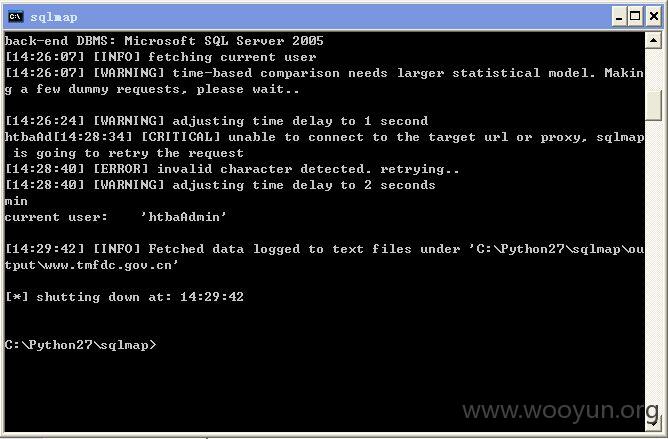668x439 pixels.
Task: Maximize the sqlmap console window
Action: 635,17
